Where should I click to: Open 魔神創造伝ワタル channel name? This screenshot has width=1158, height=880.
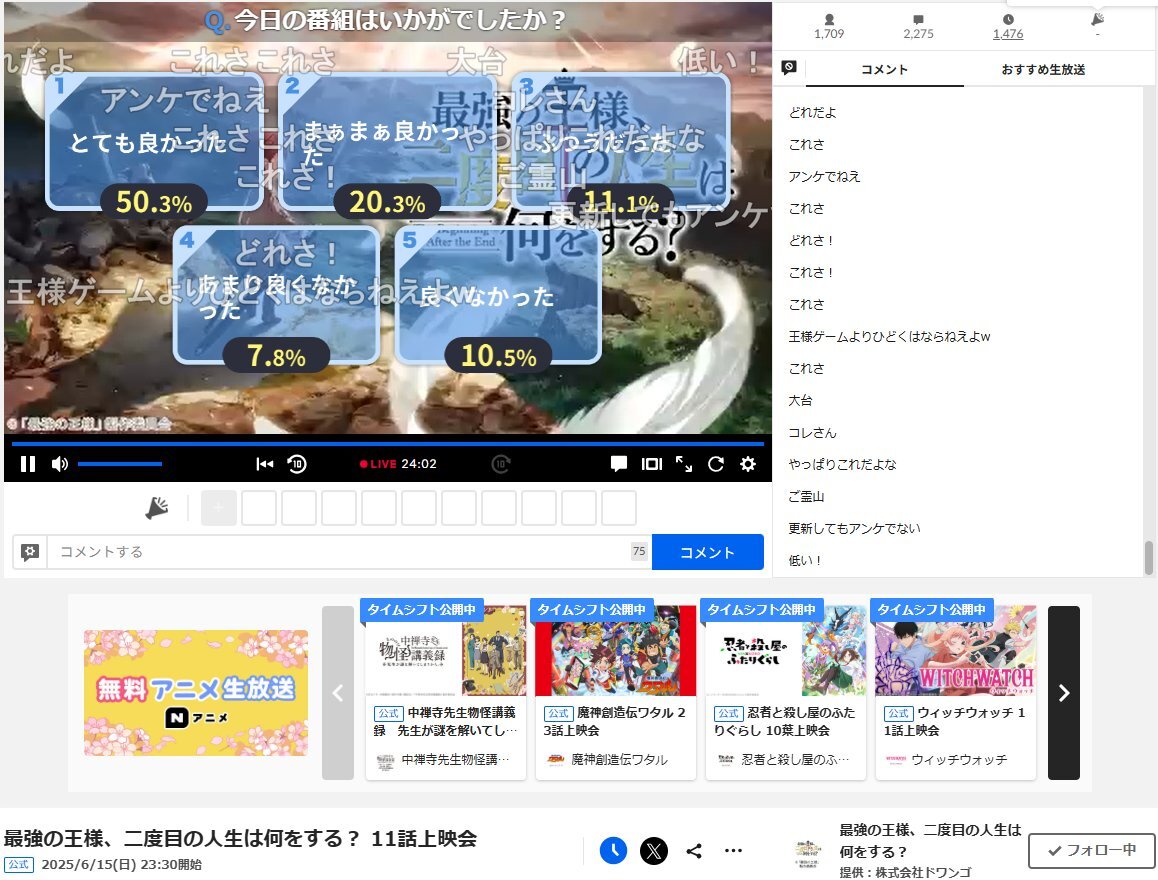coord(619,760)
